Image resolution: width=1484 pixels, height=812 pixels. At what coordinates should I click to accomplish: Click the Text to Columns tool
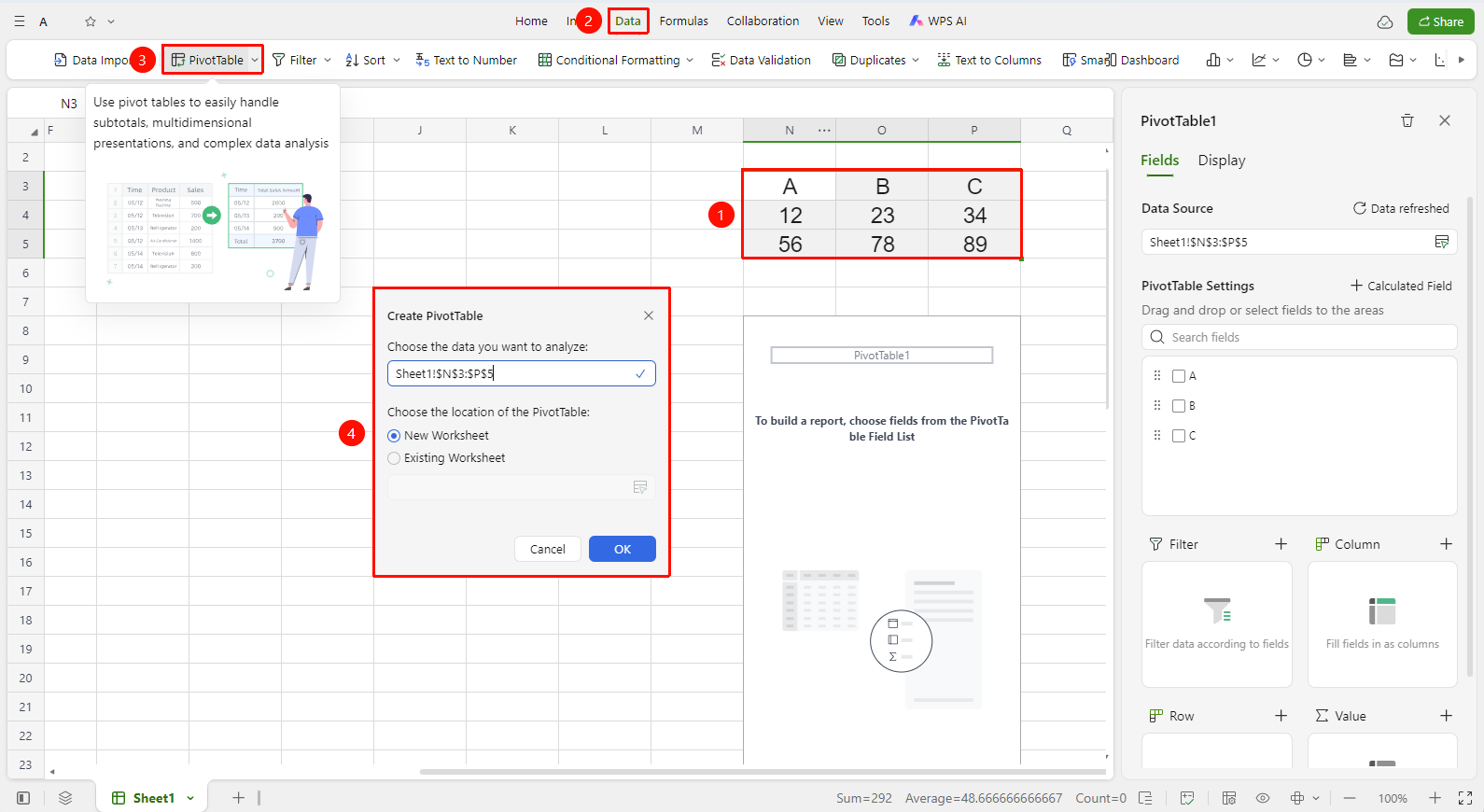(988, 60)
